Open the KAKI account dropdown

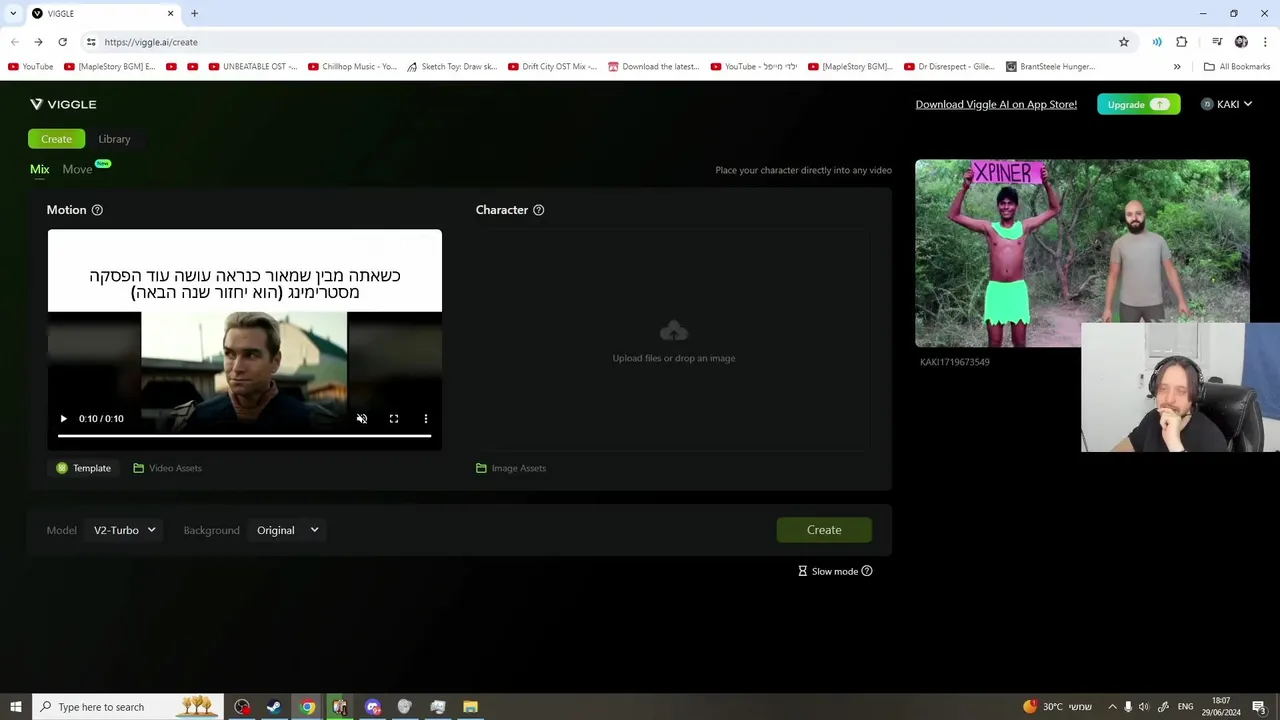[1227, 104]
